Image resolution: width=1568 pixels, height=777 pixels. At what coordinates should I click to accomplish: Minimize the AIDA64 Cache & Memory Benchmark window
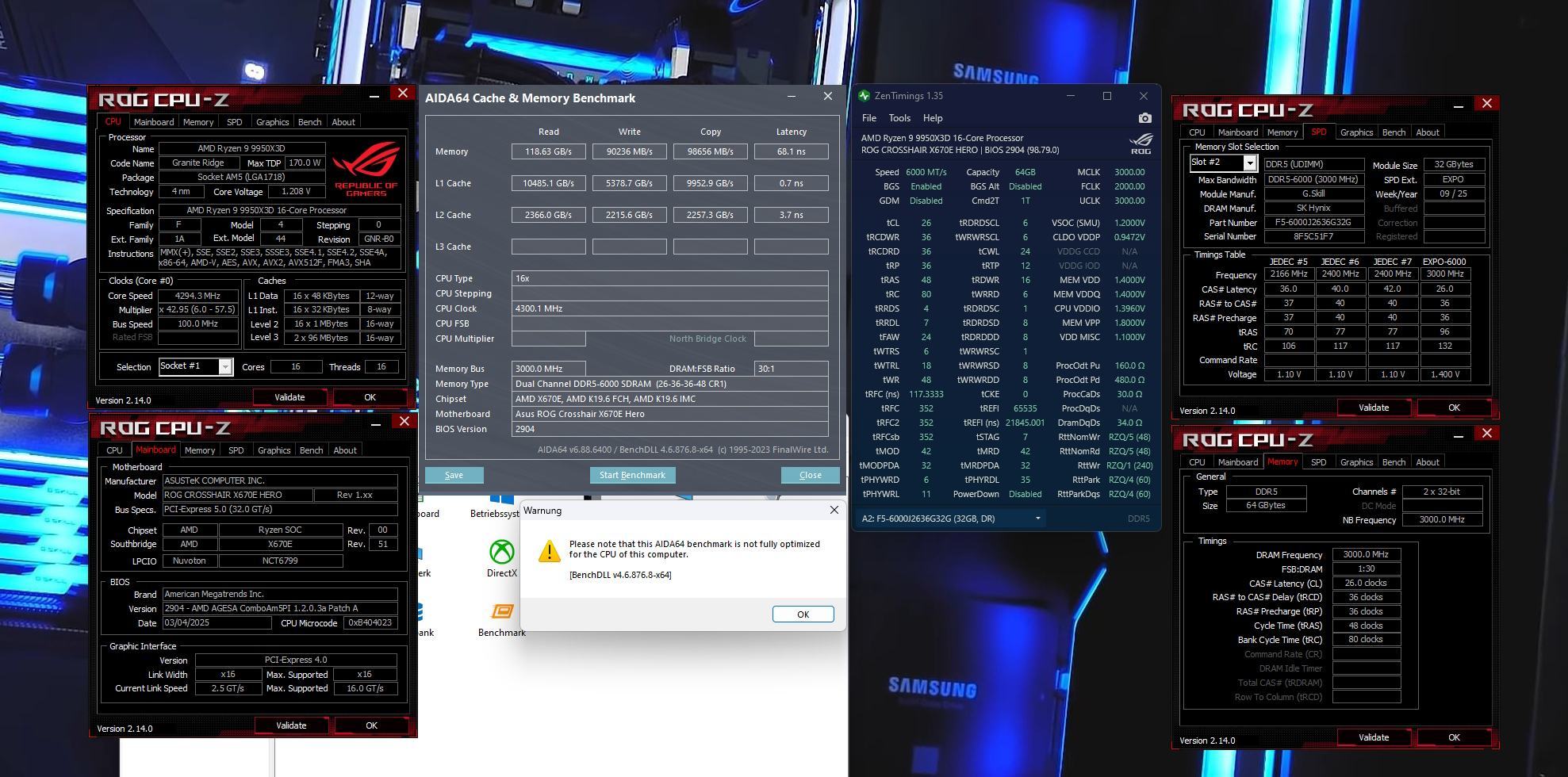point(791,96)
